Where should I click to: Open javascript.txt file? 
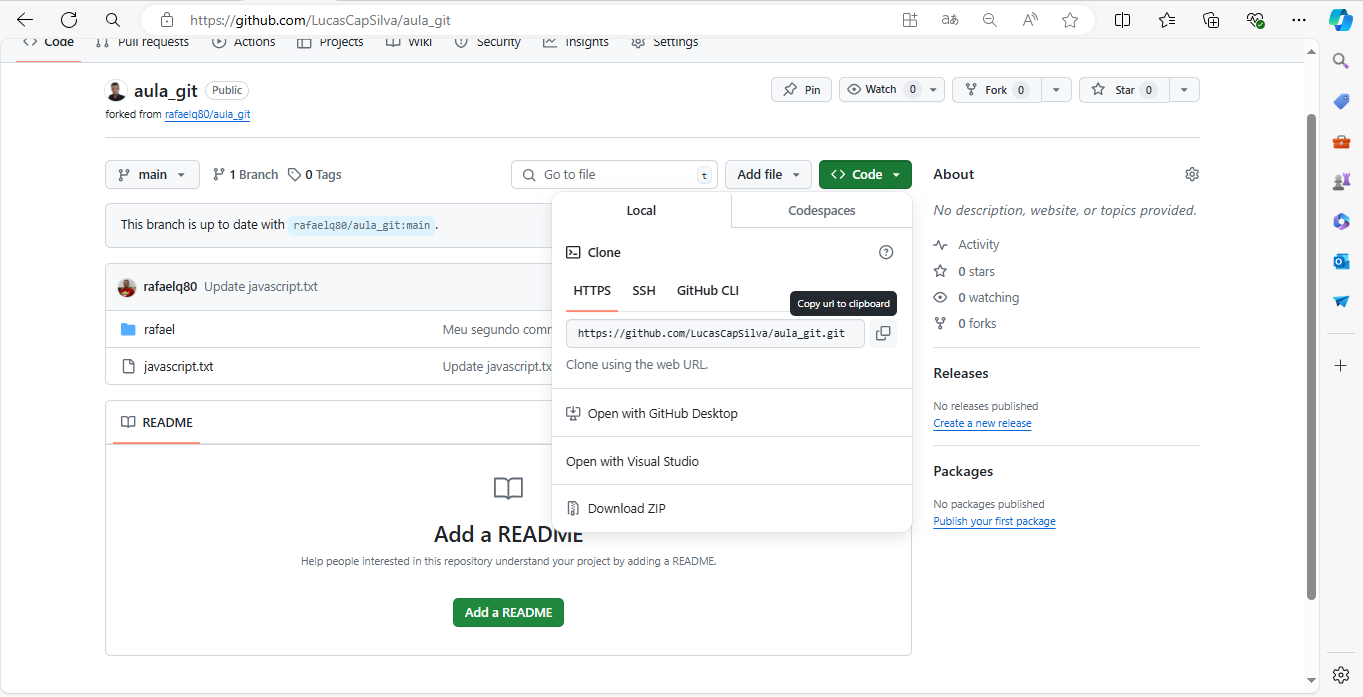(178, 367)
